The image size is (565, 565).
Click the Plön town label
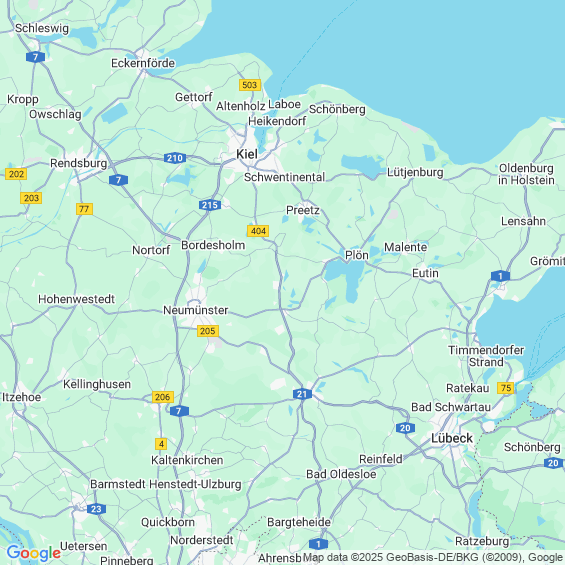point(357,255)
